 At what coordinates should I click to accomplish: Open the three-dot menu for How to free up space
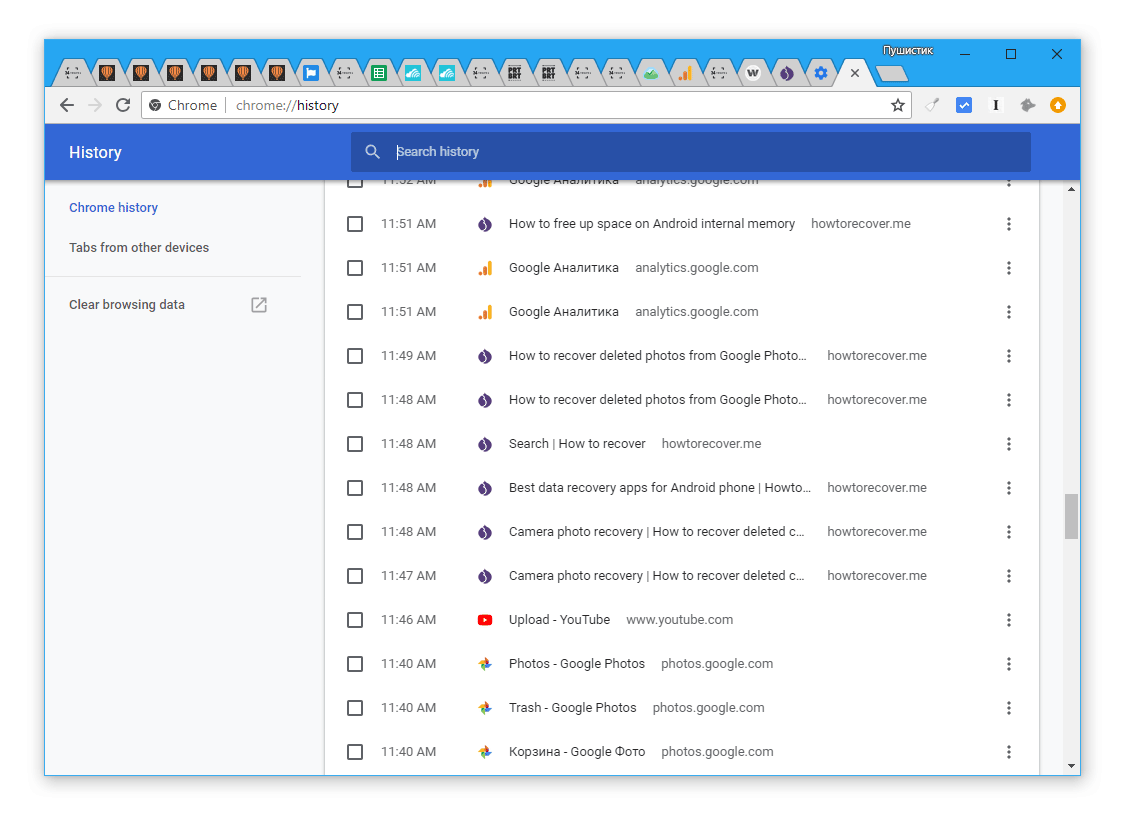point(1009,224)
